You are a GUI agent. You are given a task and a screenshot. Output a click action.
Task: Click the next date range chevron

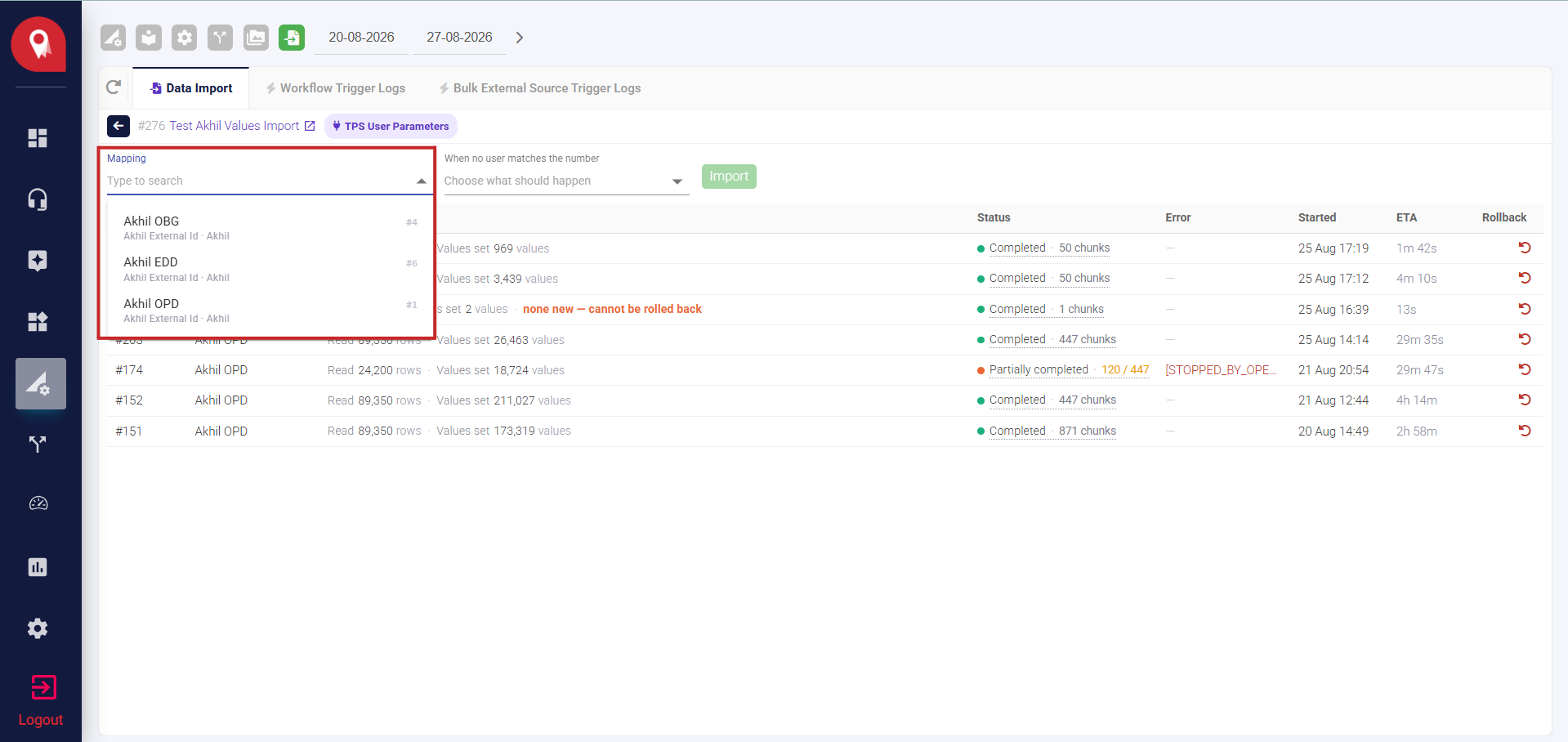[519, 38]
